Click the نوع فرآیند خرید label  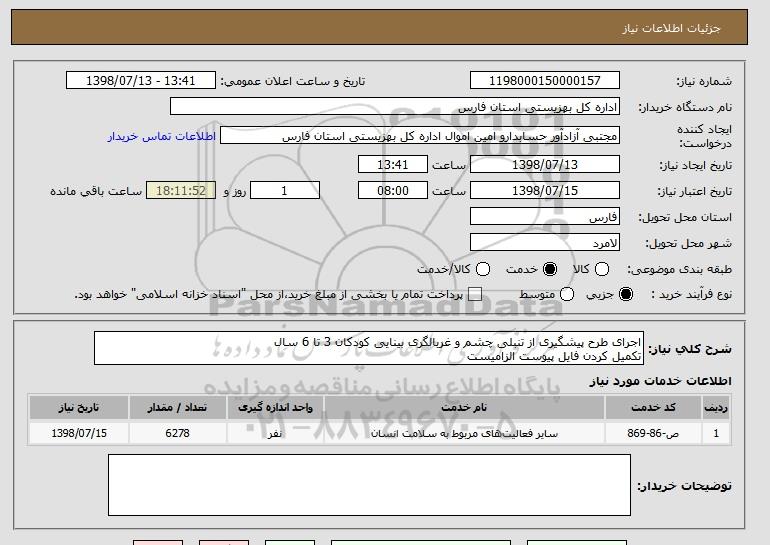click(x=691, y=295)
